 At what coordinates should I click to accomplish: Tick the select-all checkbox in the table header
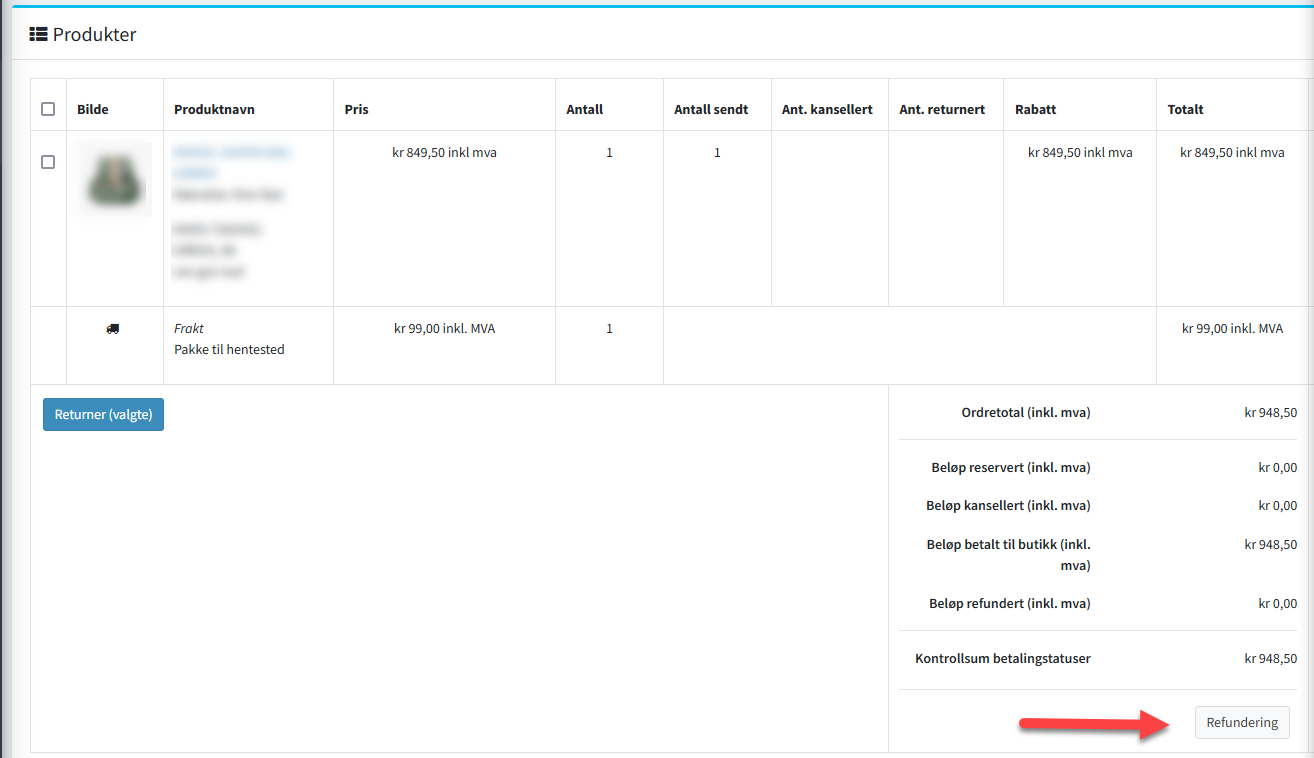48,109
